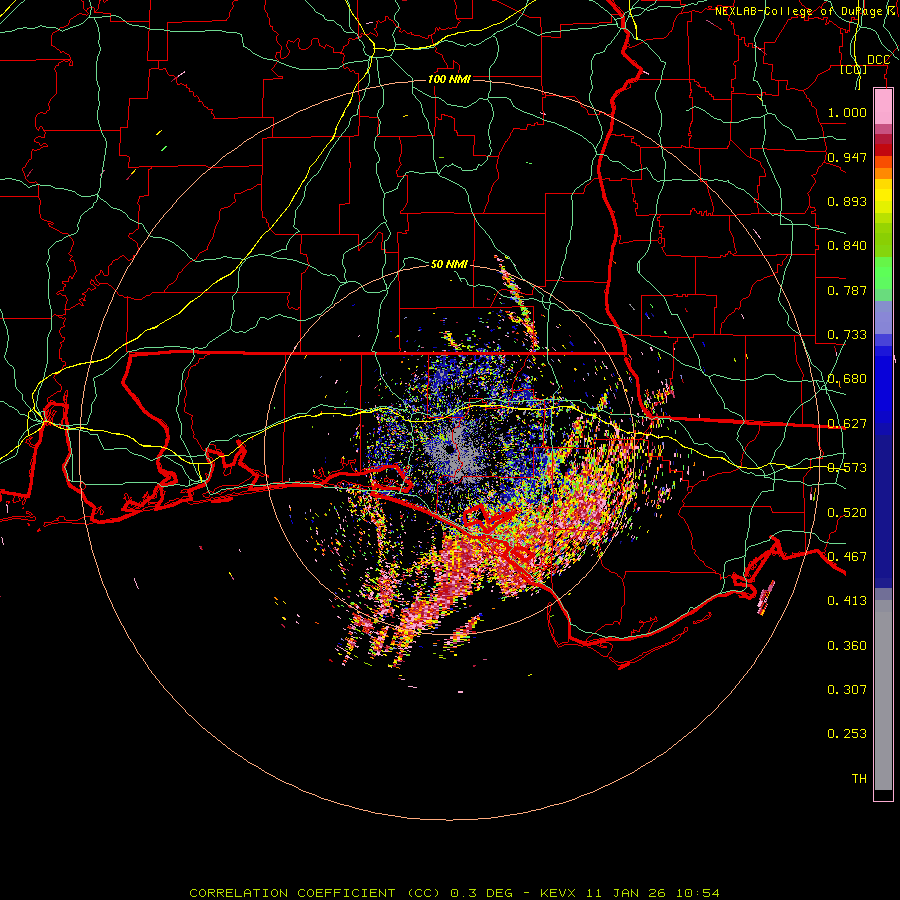Click the 0.413 value on the color scale

tap(847, 601)
